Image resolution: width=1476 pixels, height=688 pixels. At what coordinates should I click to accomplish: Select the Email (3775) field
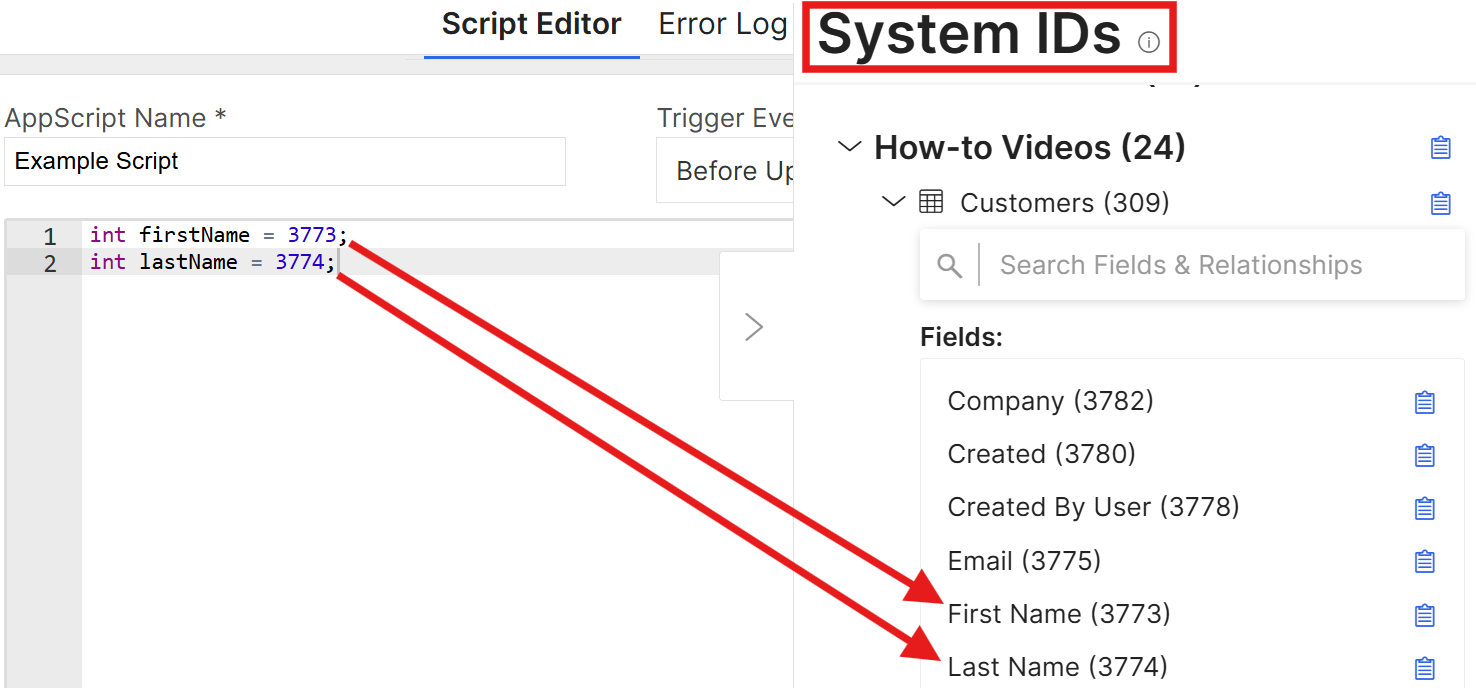[1025, 561]
